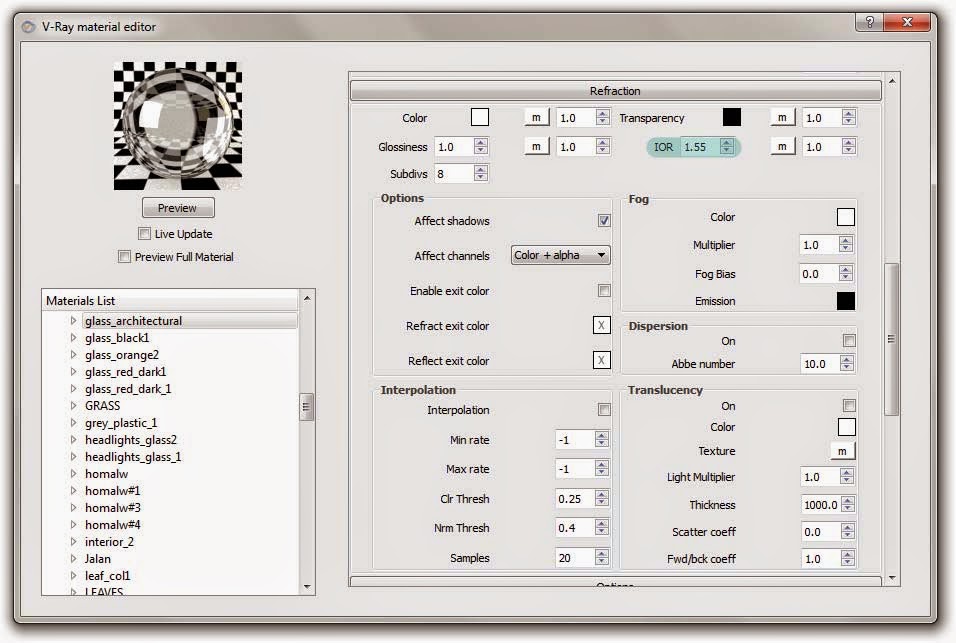Viewport: 956px width, 643px height.
Task: Click the Subdivs value field
Action: pos(454,174)
